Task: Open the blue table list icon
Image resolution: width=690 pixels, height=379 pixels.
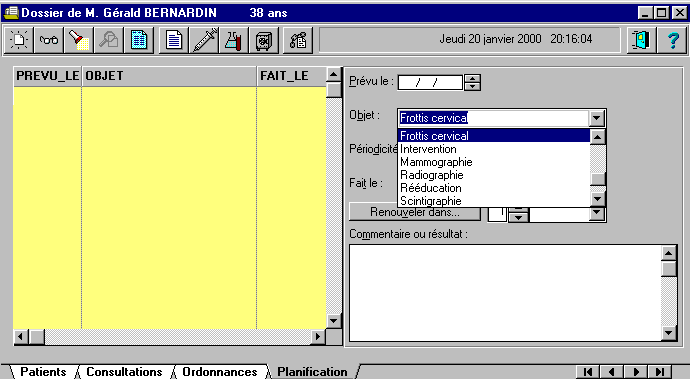Action: click(x=139, y=40)
